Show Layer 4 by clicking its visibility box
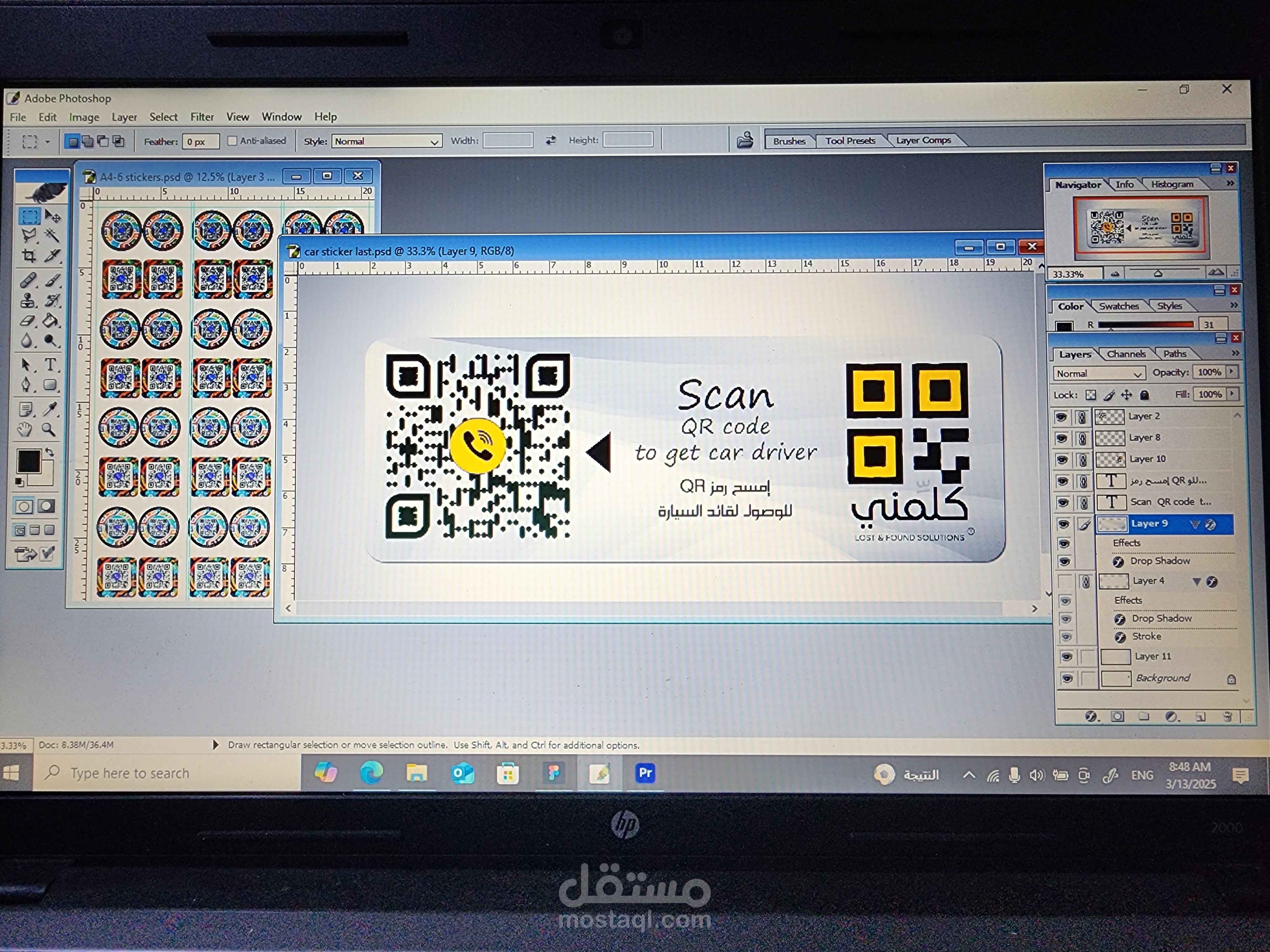The height and width of the screenshot is (952, 1270). pos(1065,582)
